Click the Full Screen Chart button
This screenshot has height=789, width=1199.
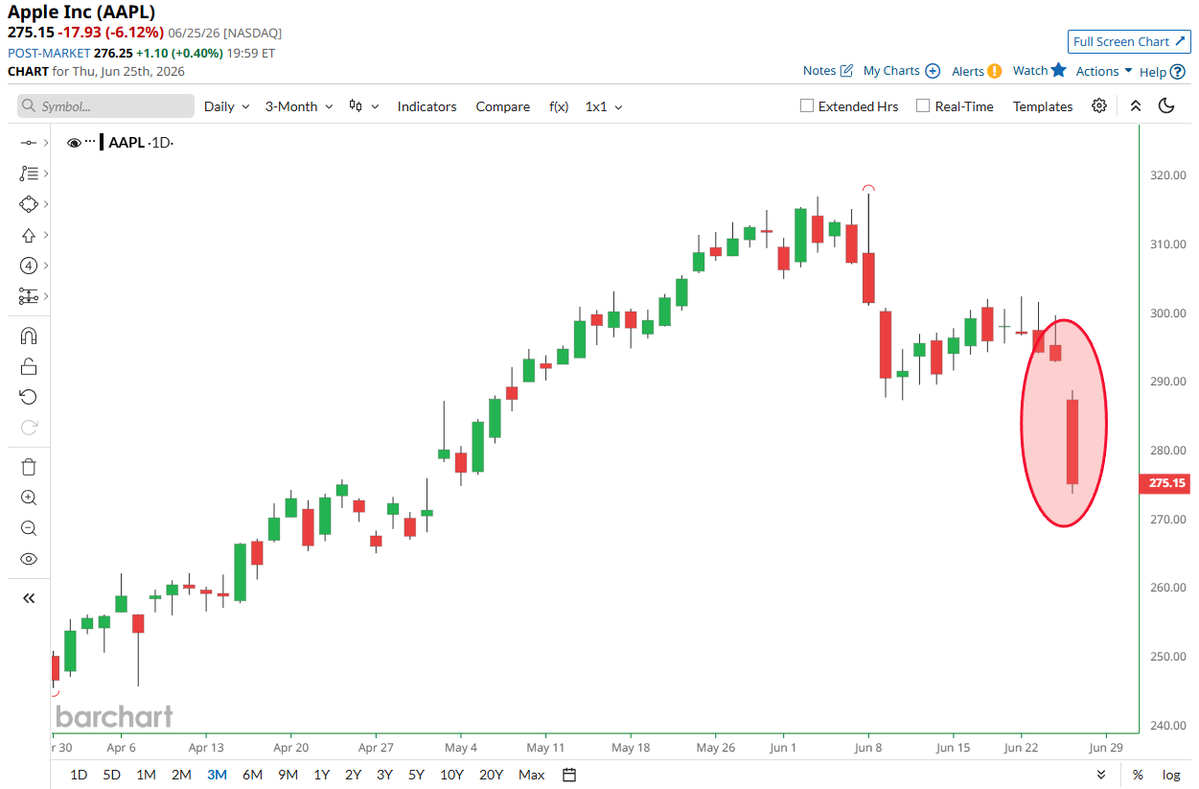tap(1129, 41)
